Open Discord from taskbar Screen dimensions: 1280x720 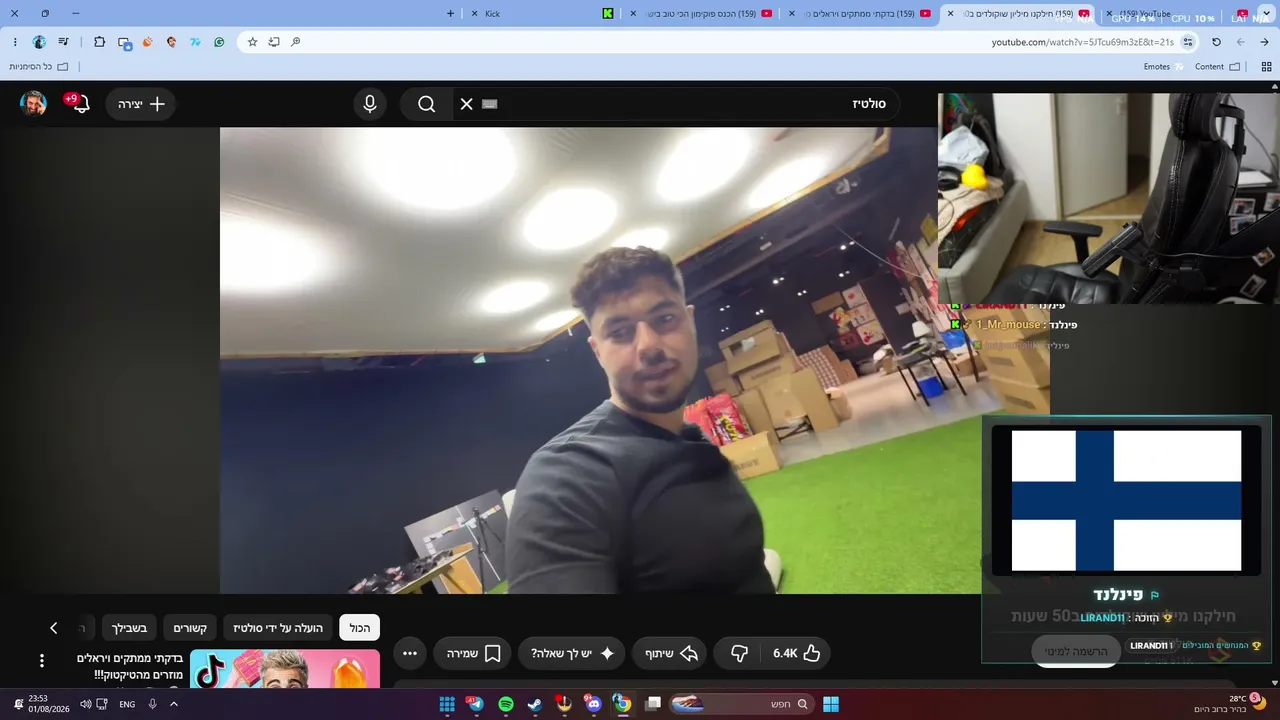point(594,704)
